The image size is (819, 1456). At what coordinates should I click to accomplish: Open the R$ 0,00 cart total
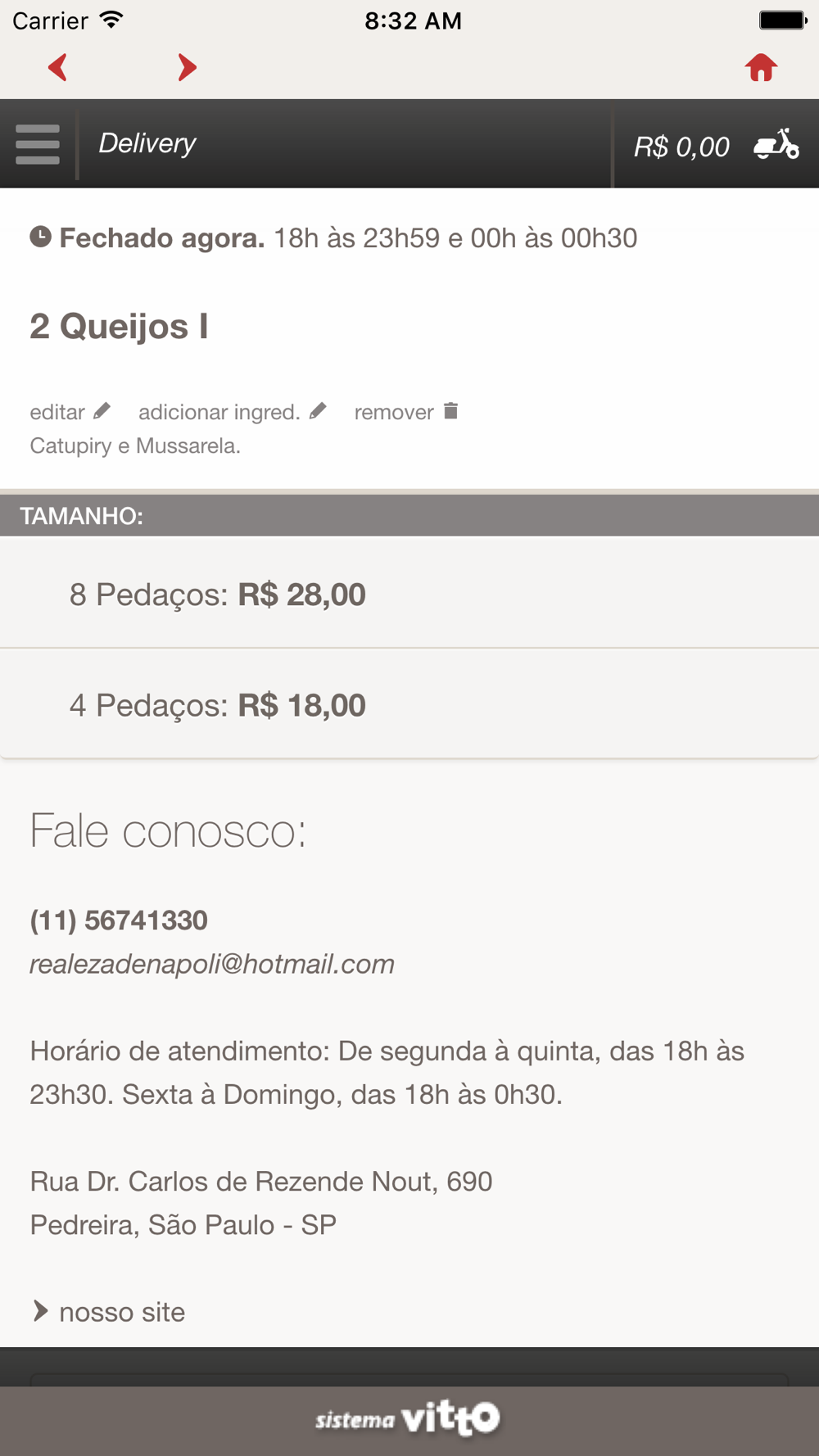pos(681,147)
